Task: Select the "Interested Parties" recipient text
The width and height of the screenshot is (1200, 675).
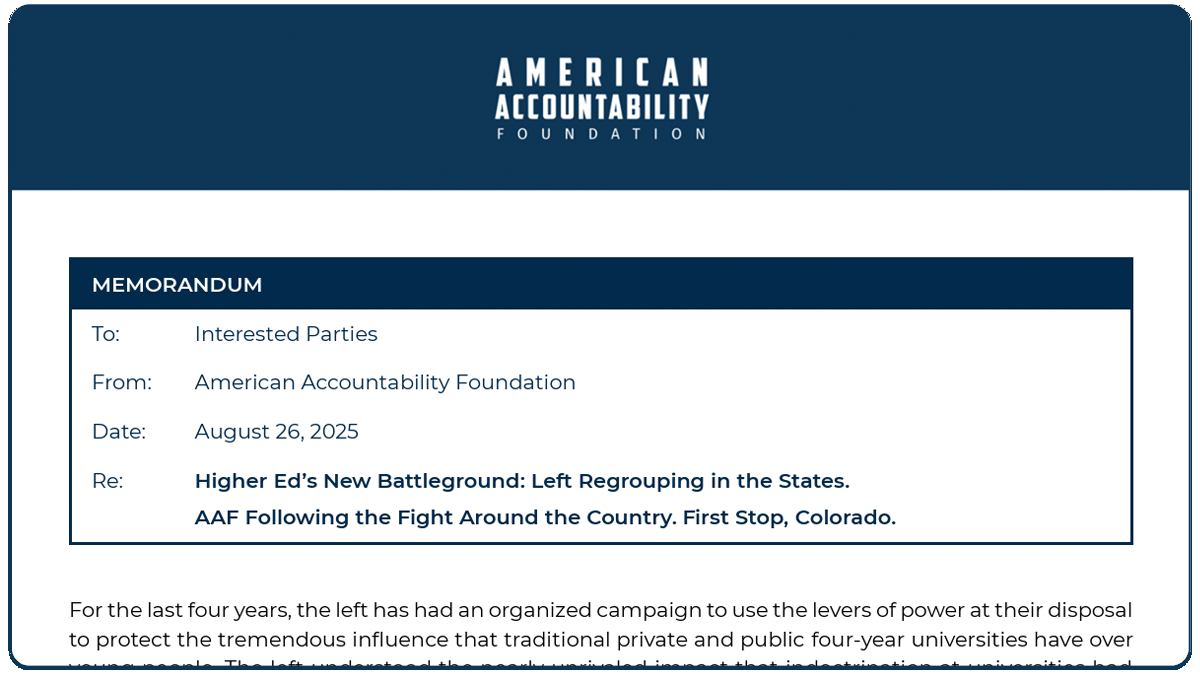Action: (x=286, y=334)
